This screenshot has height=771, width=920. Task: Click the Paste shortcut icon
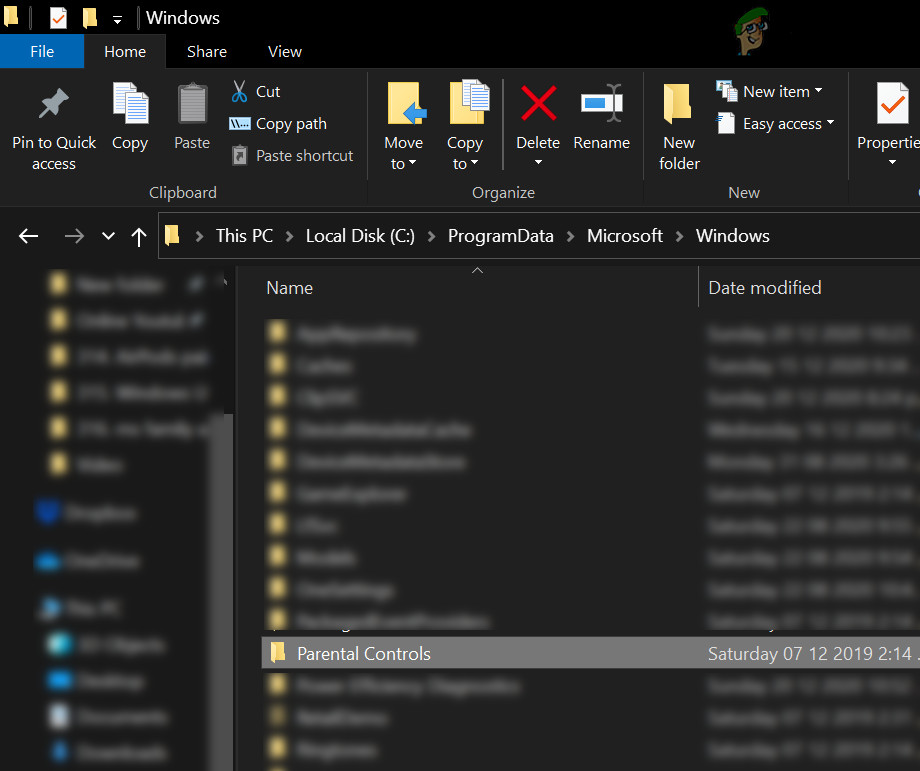(x=239, y=155)
